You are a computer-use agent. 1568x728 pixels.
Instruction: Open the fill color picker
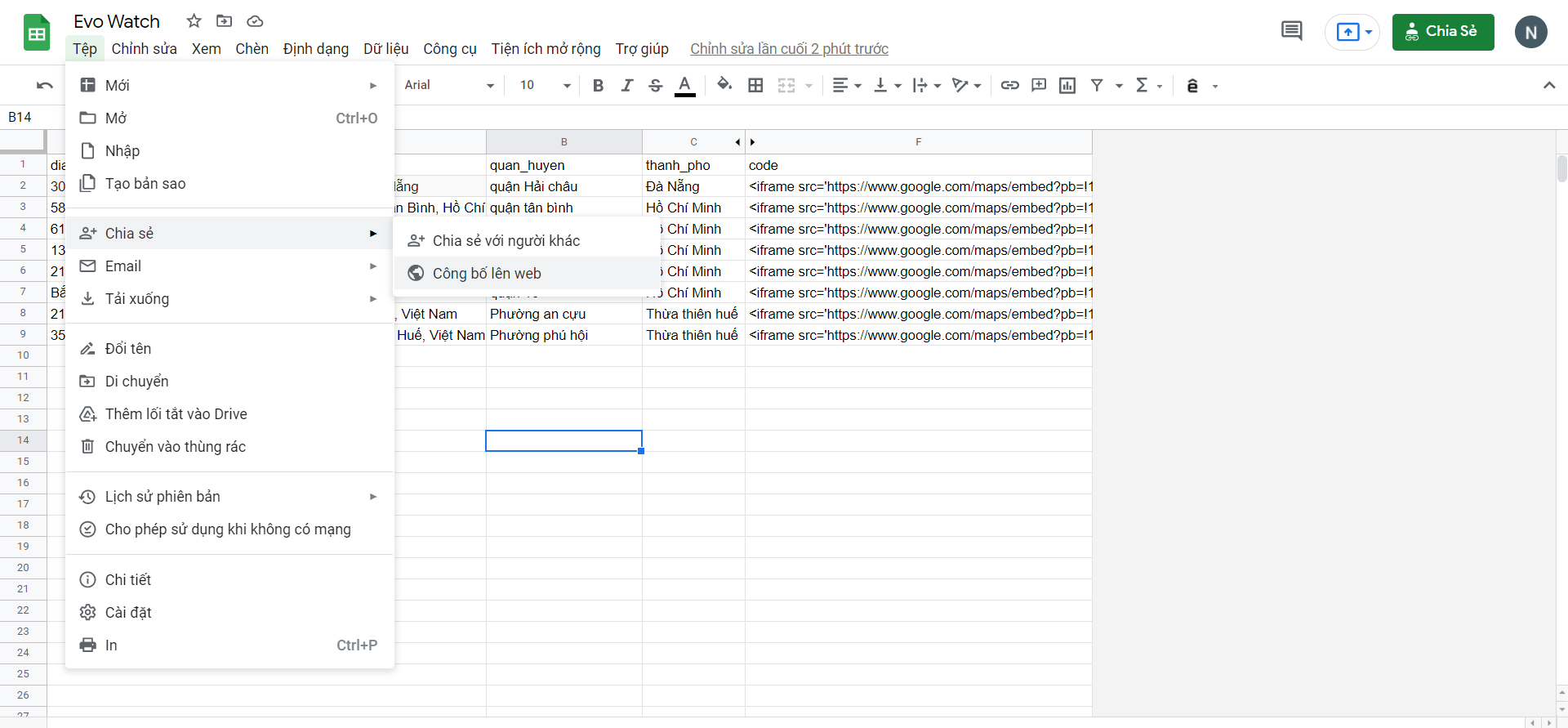724,85
